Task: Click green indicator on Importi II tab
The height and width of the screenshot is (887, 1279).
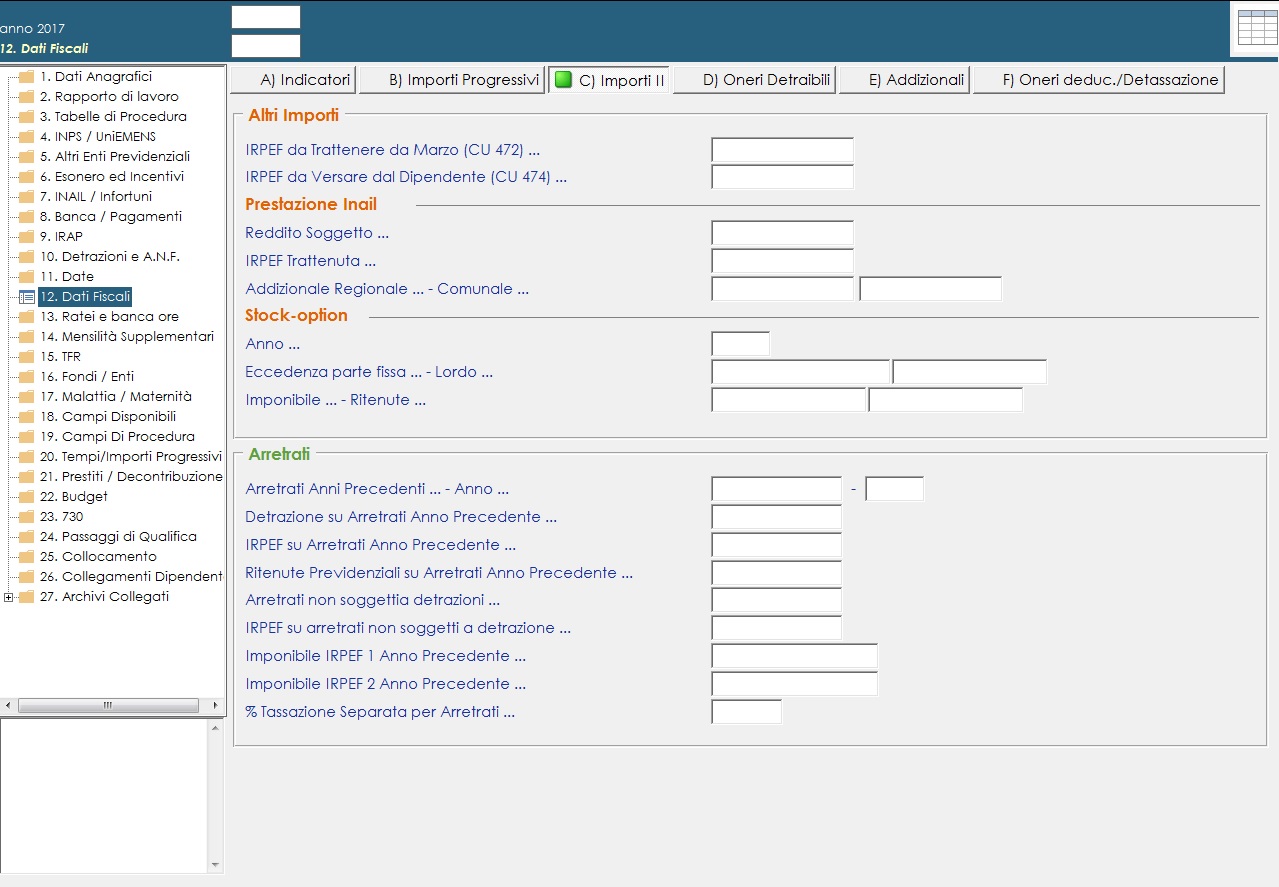Action: [x=563, y=80]
